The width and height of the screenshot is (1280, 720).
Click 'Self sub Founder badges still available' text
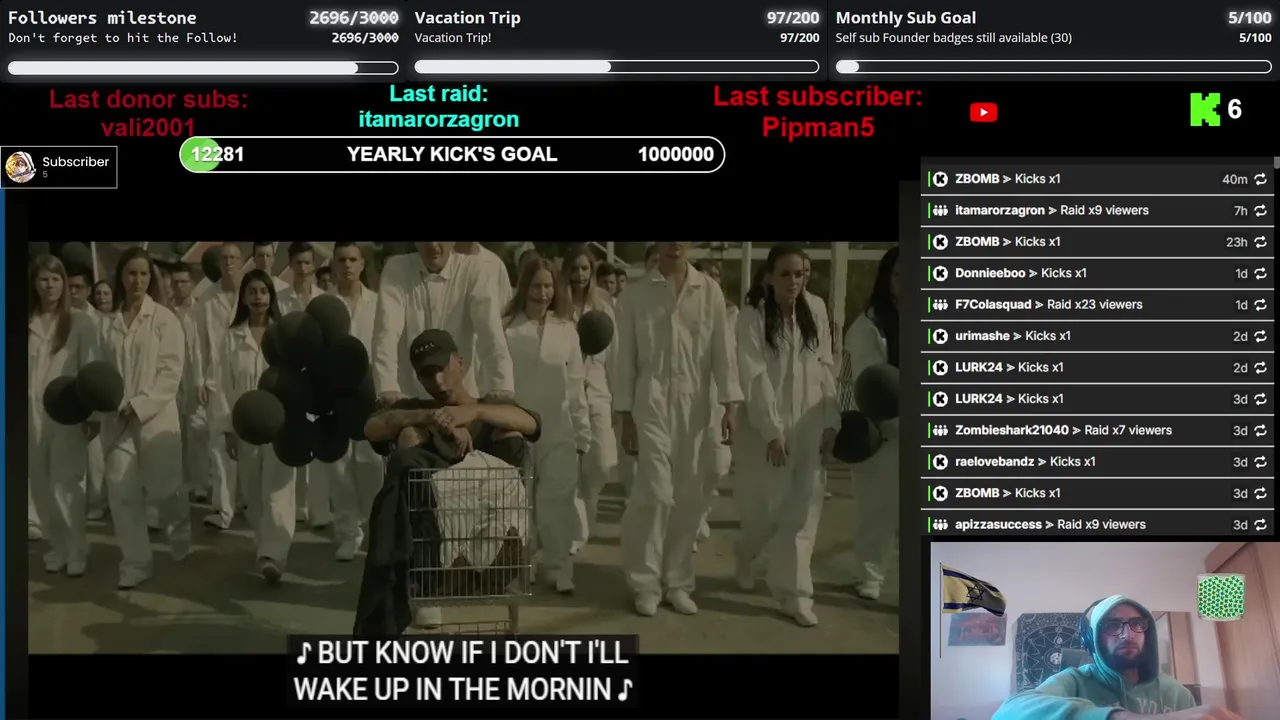point(954,38)
